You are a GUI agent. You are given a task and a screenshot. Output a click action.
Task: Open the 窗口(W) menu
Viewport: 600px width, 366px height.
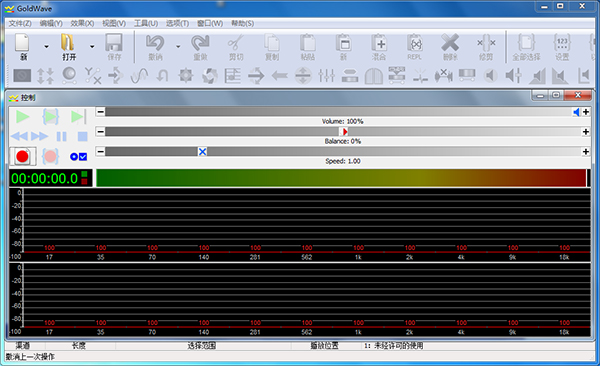click(210, 23)
